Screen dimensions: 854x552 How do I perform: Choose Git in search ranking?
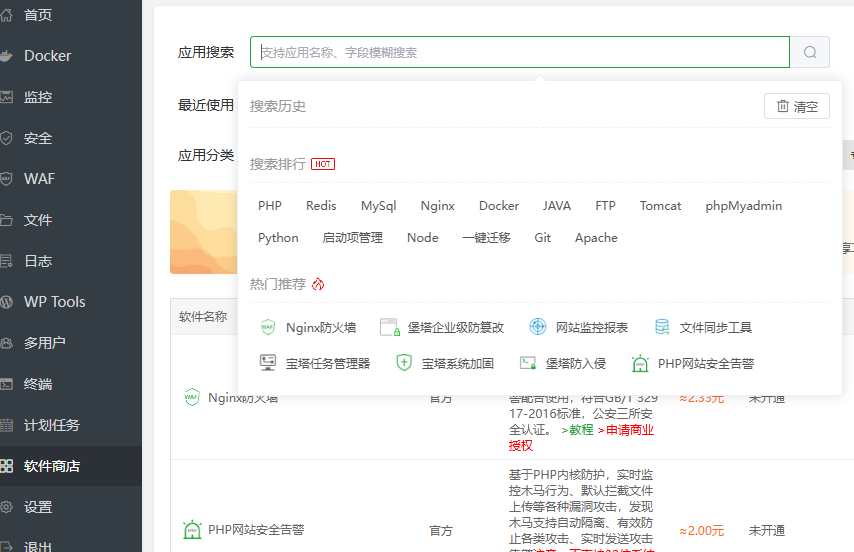tap(542, 238)
